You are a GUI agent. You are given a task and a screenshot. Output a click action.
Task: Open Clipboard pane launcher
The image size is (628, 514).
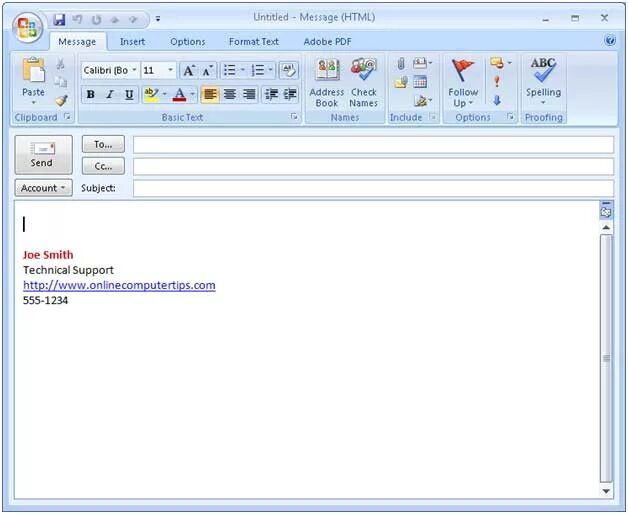pos(67,117)
